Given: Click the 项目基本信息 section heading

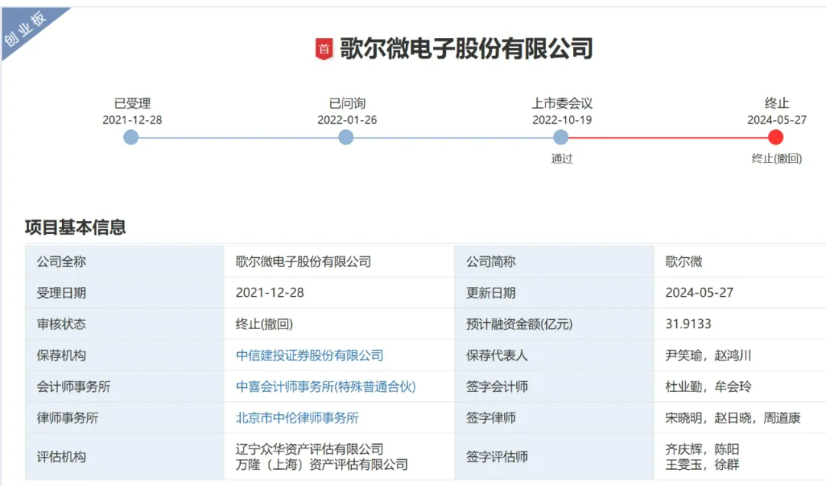Looking at the screenshot, I should 75,227.
